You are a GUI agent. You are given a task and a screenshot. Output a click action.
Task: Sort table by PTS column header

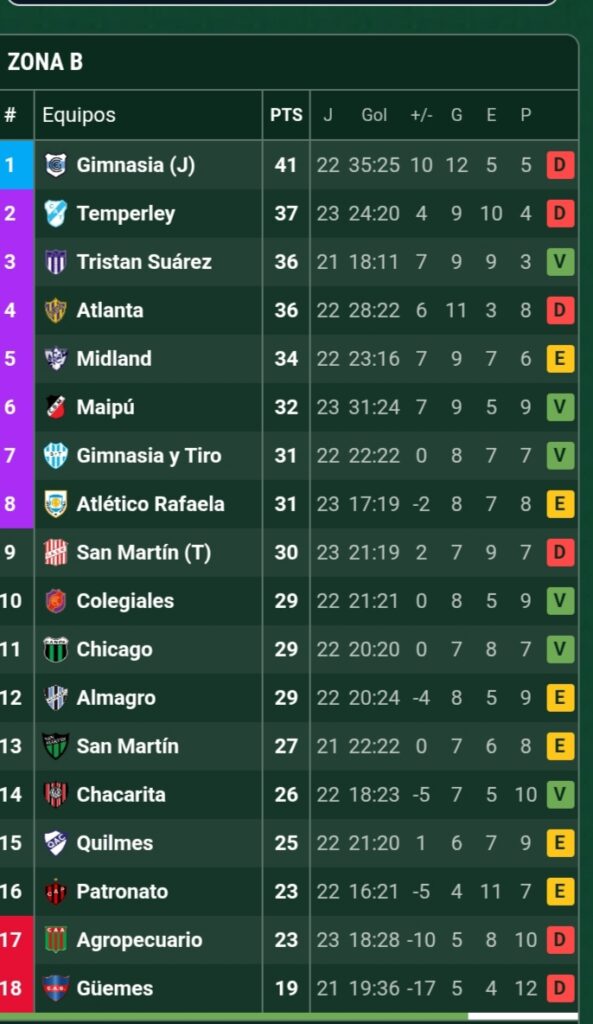point(286,115)
